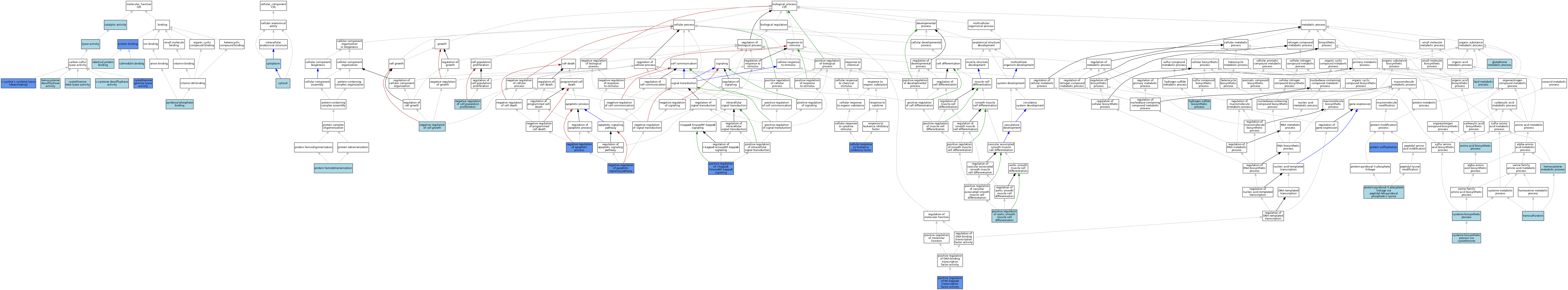The width and height of the screenshot is (1568, 290).
Task: Click the cytoplasm node
Action: click(273, 63)
